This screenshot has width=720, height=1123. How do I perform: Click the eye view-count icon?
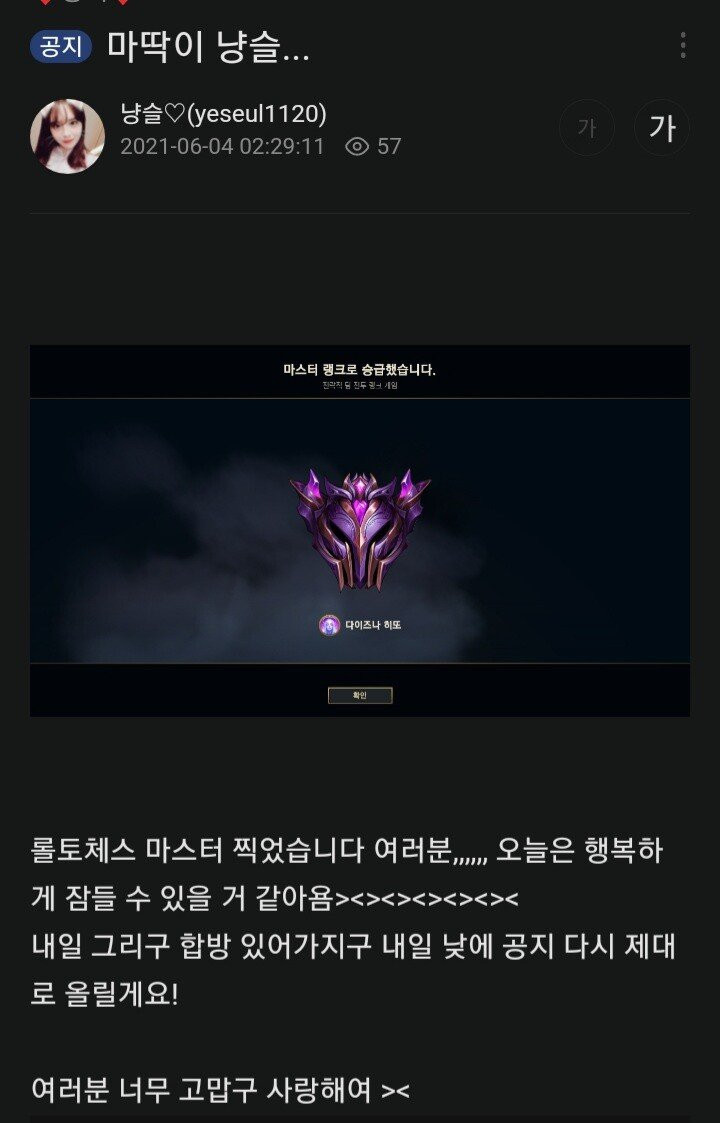(x=357, y=147)
